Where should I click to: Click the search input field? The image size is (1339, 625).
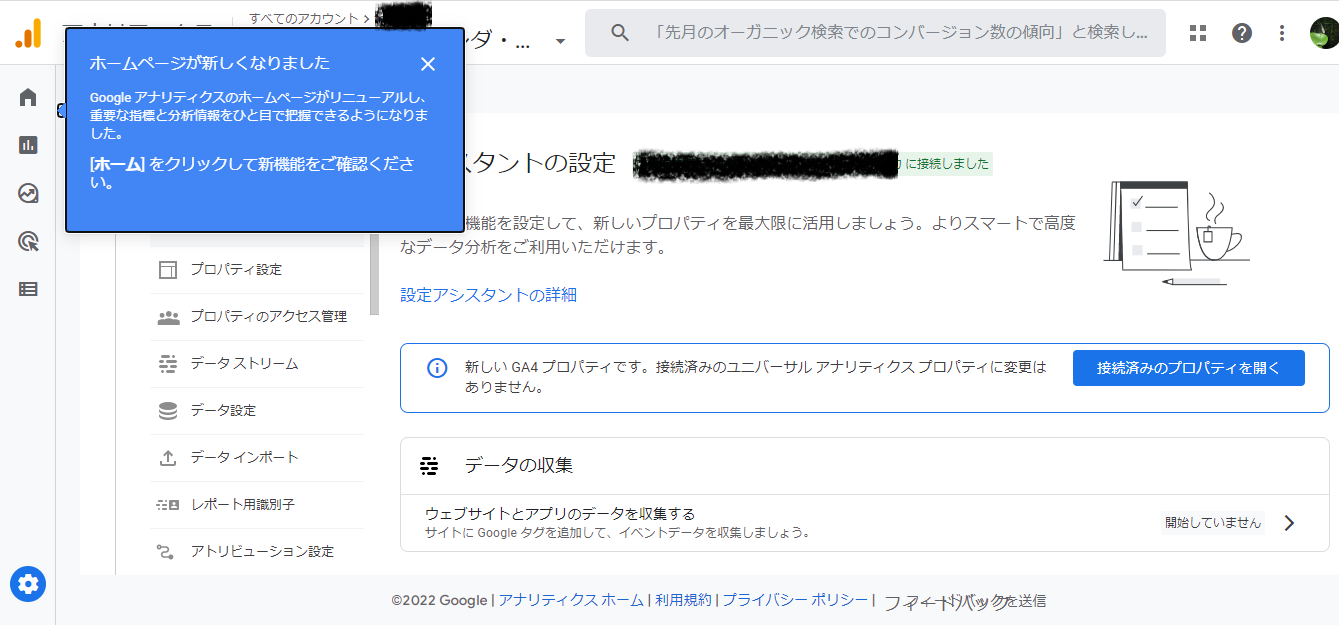point(875,33)
